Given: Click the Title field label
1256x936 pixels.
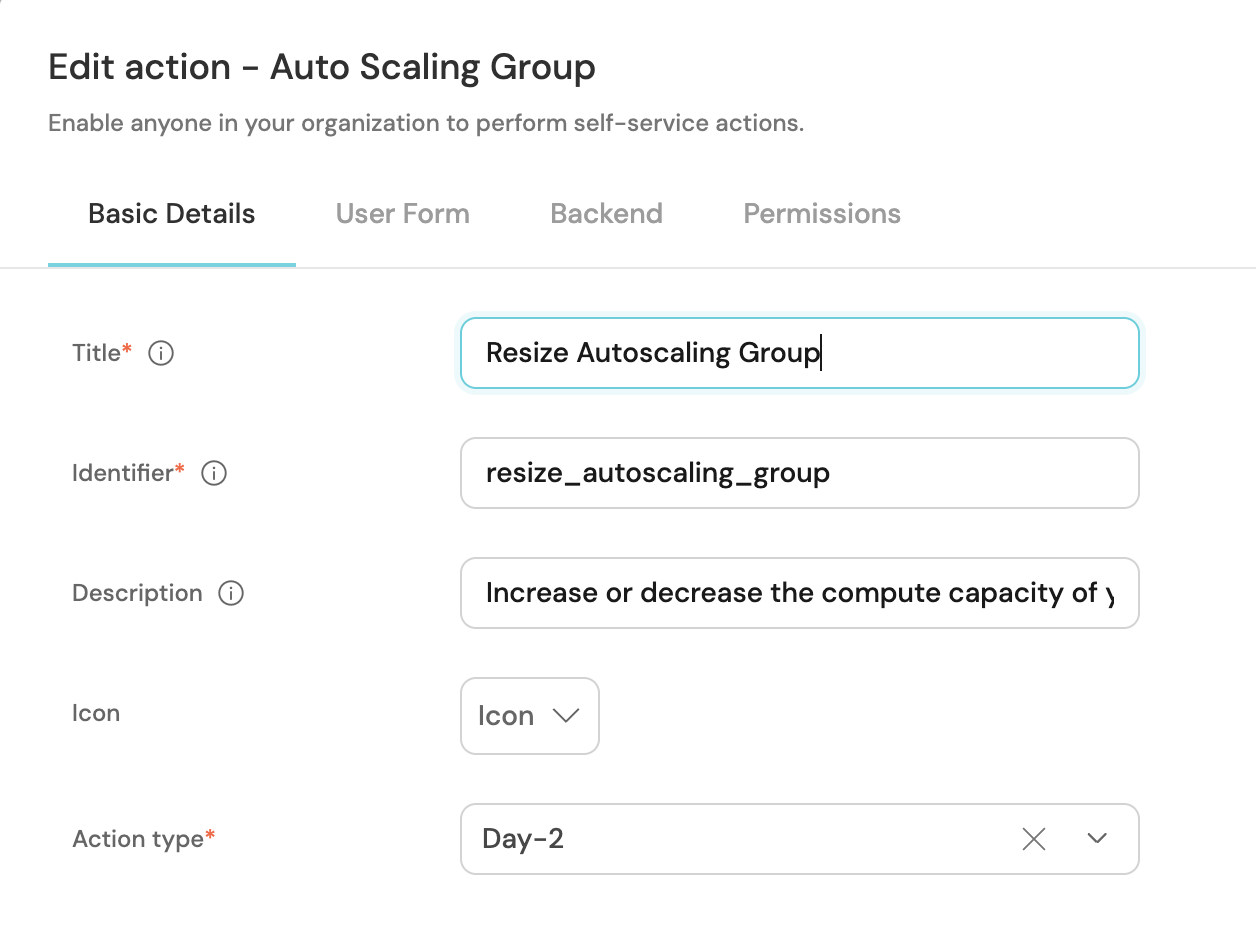Looking at the screenshot, I should [x=97, y=353].
